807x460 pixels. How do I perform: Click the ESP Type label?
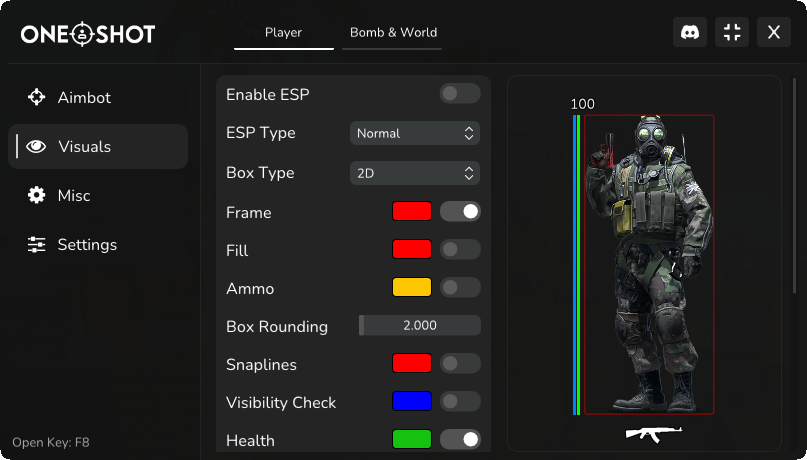pyautogui.click(x=261, y=133)
